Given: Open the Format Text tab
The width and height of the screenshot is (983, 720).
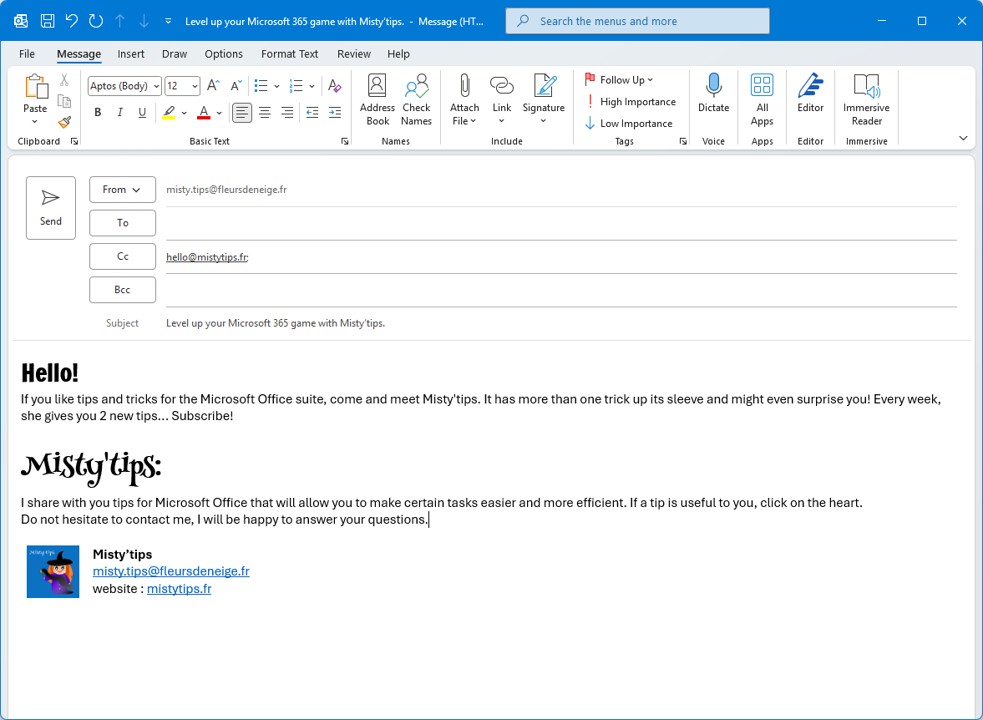Looking at the screenshot, I should pos(289,54).
